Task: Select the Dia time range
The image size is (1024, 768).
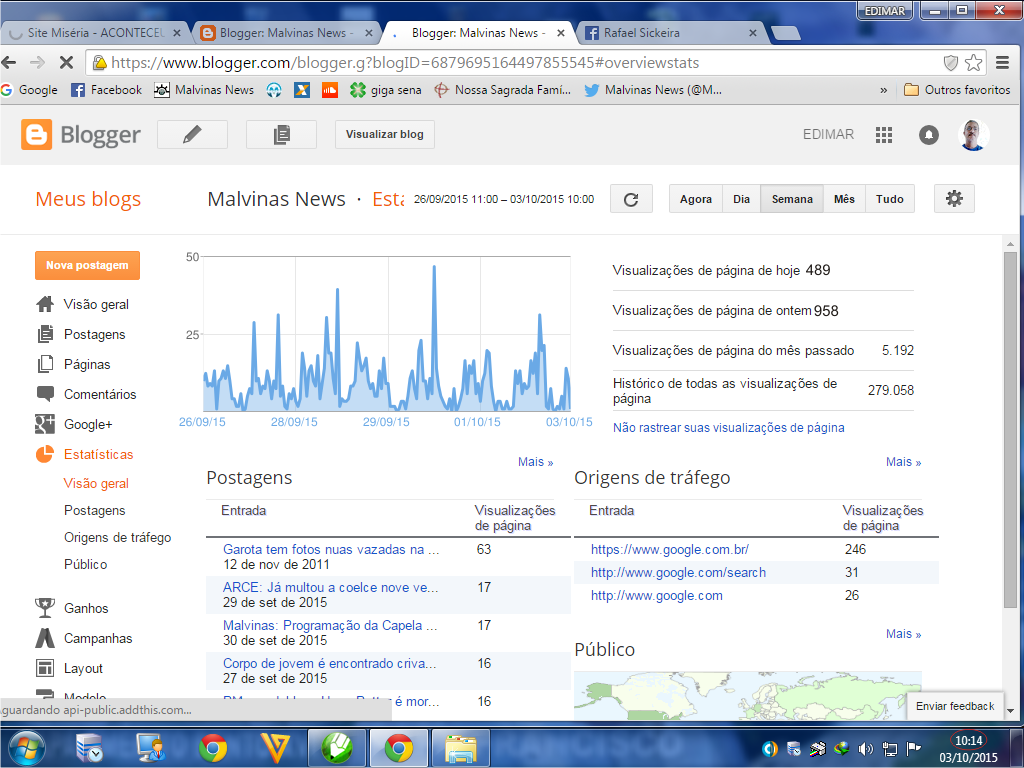Action: (x=741, y=199)
